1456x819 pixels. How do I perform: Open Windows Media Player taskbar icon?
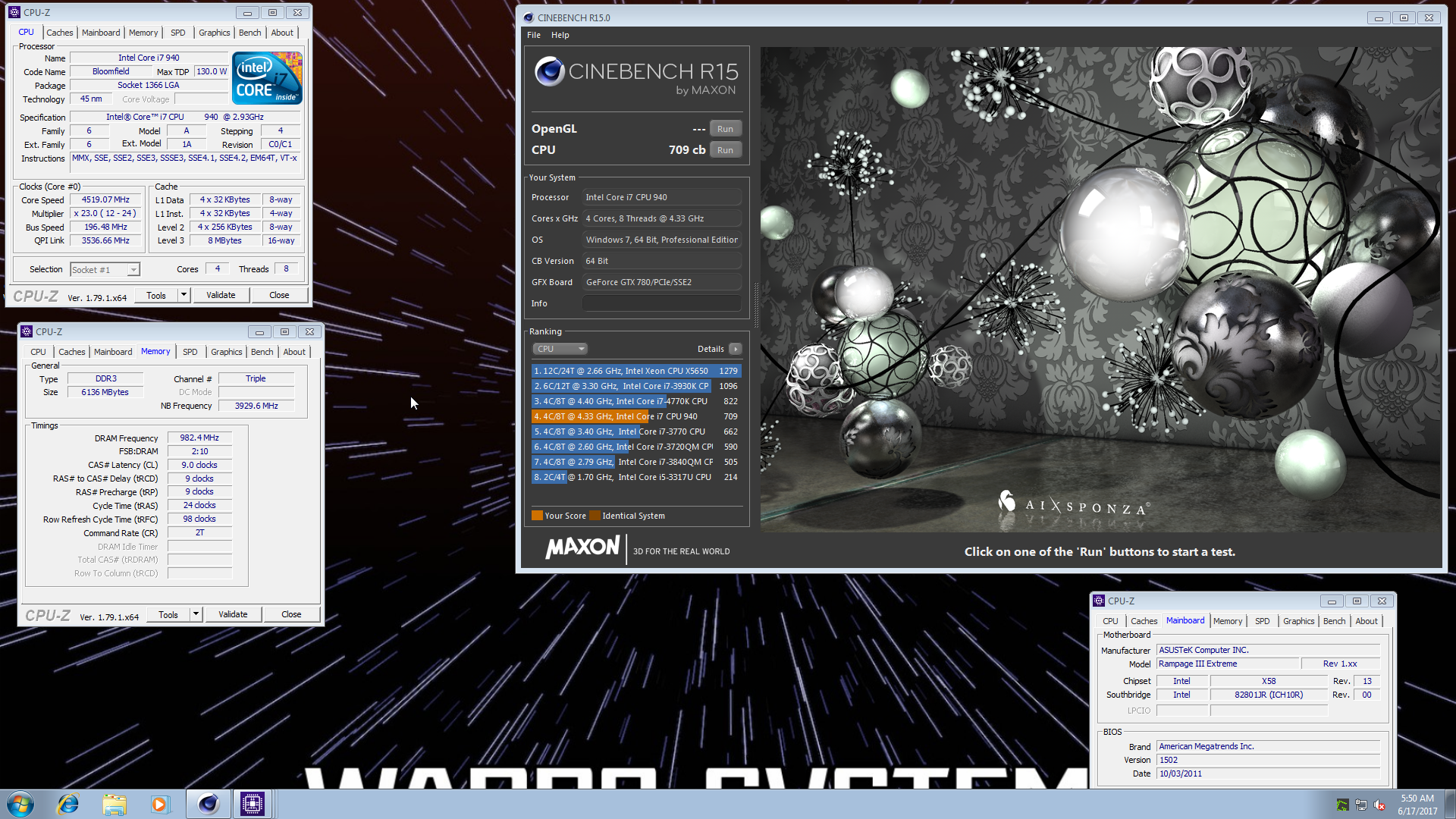click(160, 804)
